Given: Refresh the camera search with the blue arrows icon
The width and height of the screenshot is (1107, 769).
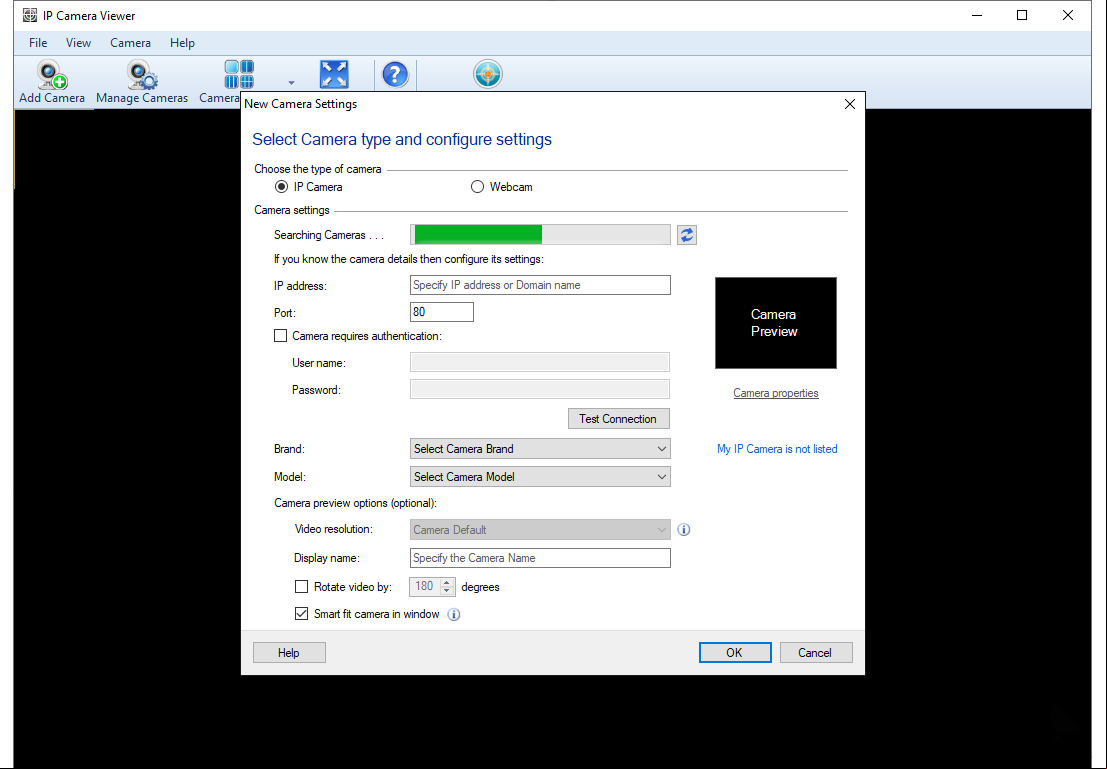Looking at the screenshot, I should click(x=687, y=235).
